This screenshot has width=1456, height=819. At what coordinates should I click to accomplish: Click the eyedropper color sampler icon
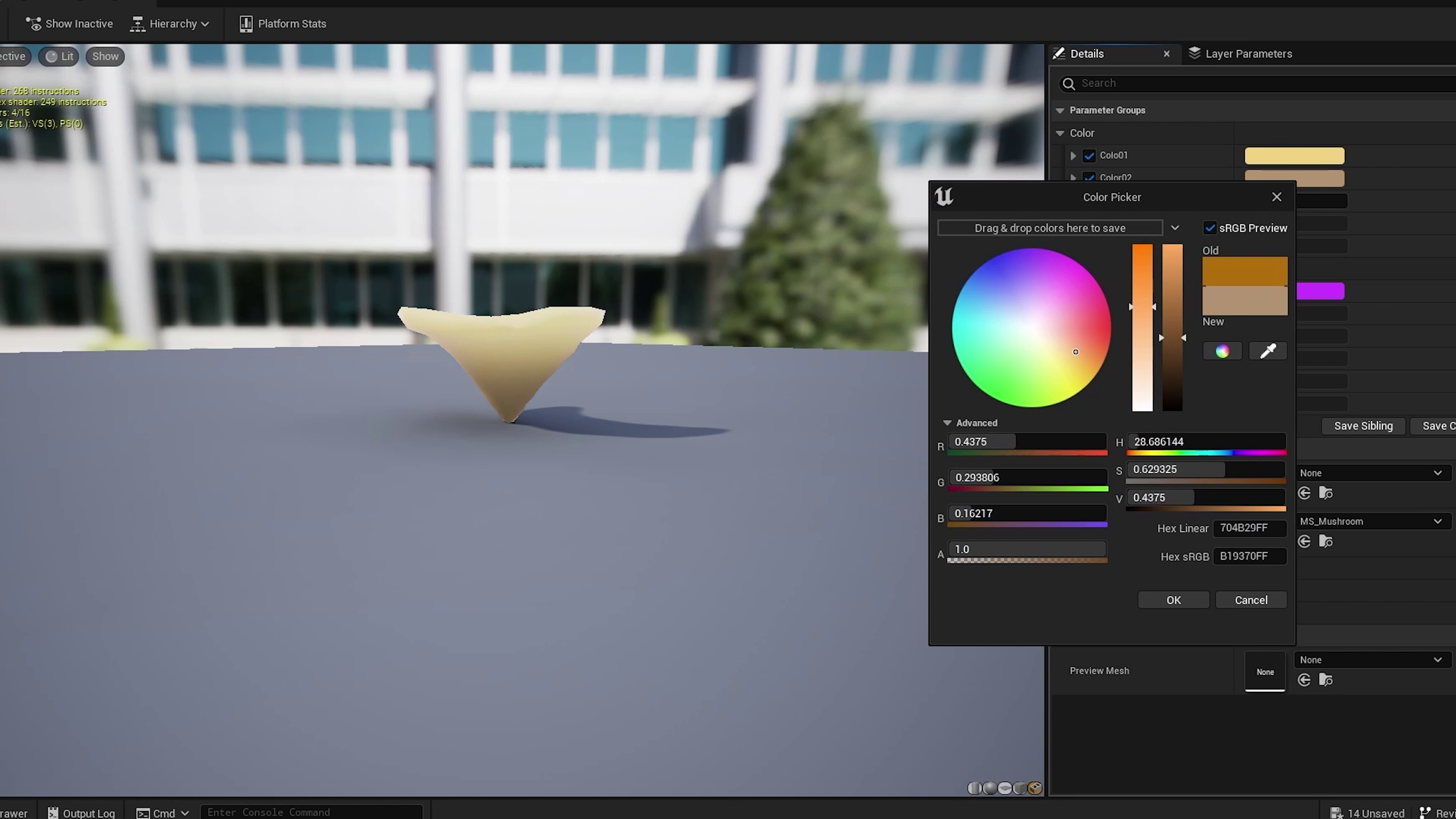[x=1268, y=351]
